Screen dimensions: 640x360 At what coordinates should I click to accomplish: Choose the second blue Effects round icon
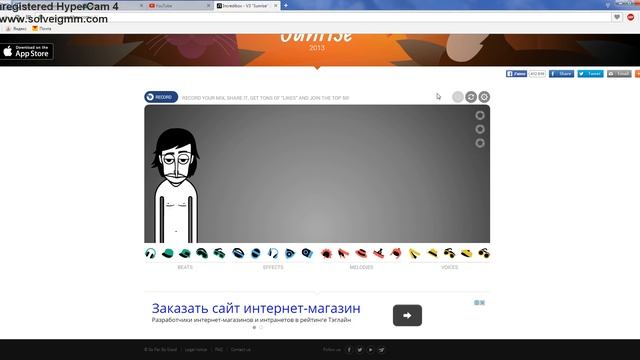(x=256, y=253)
